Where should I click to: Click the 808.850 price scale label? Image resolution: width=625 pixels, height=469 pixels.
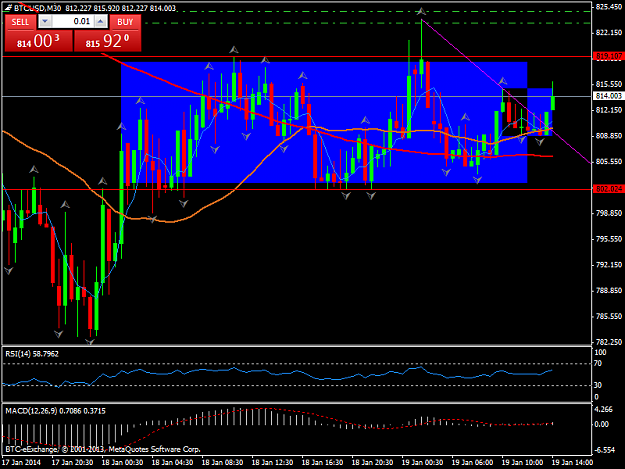pos(608,136)
